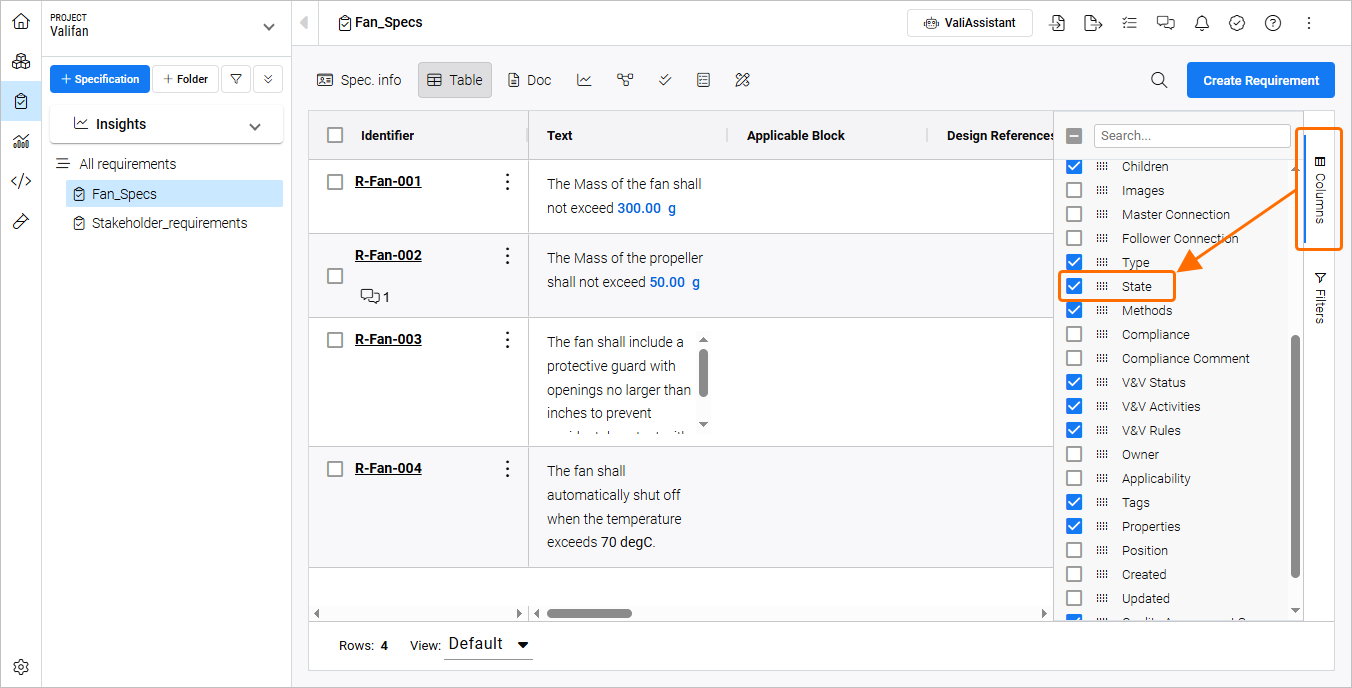Screen dimensions: 1352x688
Task: Switch to the Doc tab
Action: pos(529,80)
